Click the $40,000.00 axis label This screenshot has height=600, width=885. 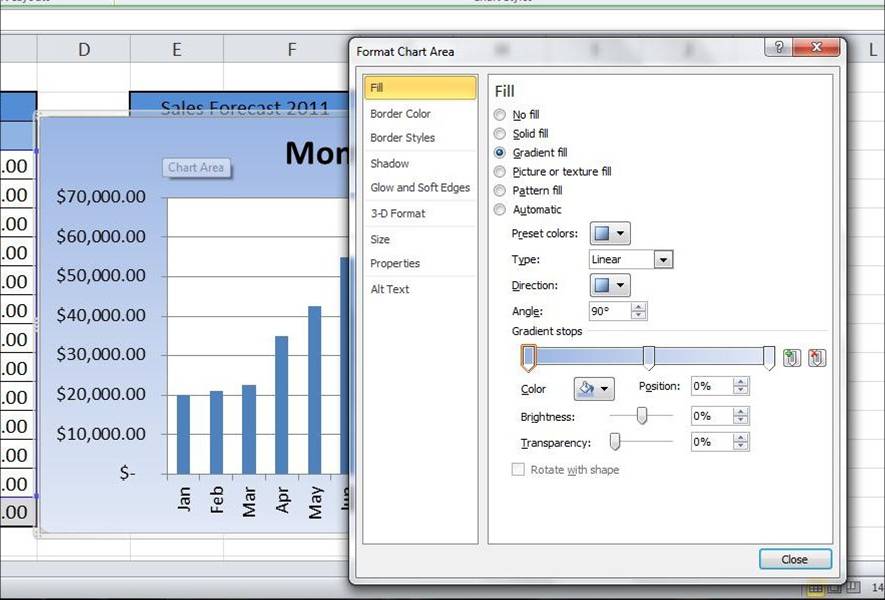pyautogui.click(x=100, y=315)
